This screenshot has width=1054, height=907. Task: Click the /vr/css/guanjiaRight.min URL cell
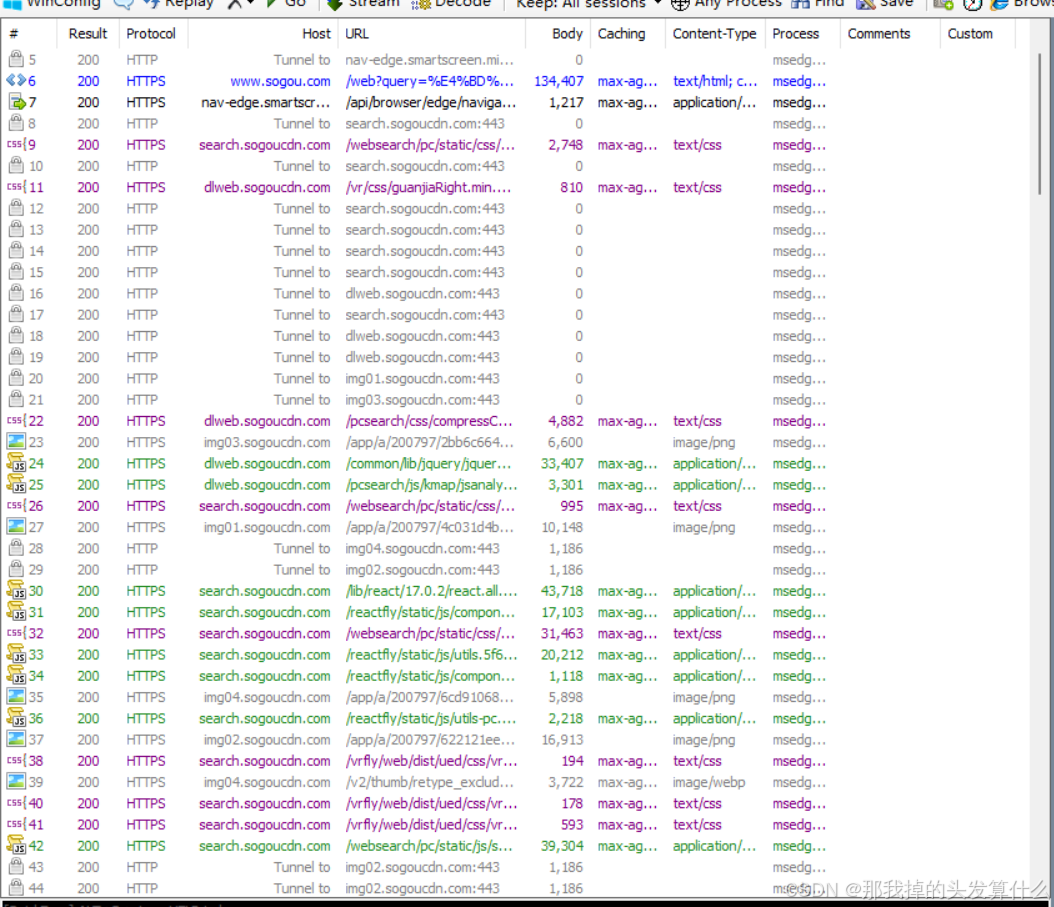tap(428, 188)
